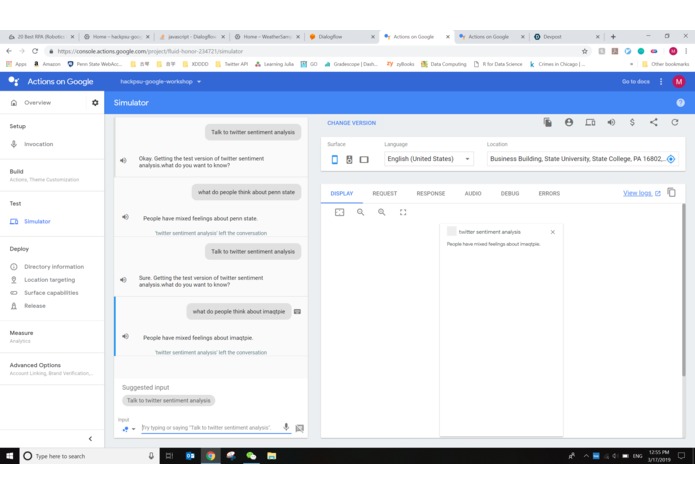The width and height of the screenshot is (695, 494).
Task: Click the share simulator icon
Action: pos(654,122)
